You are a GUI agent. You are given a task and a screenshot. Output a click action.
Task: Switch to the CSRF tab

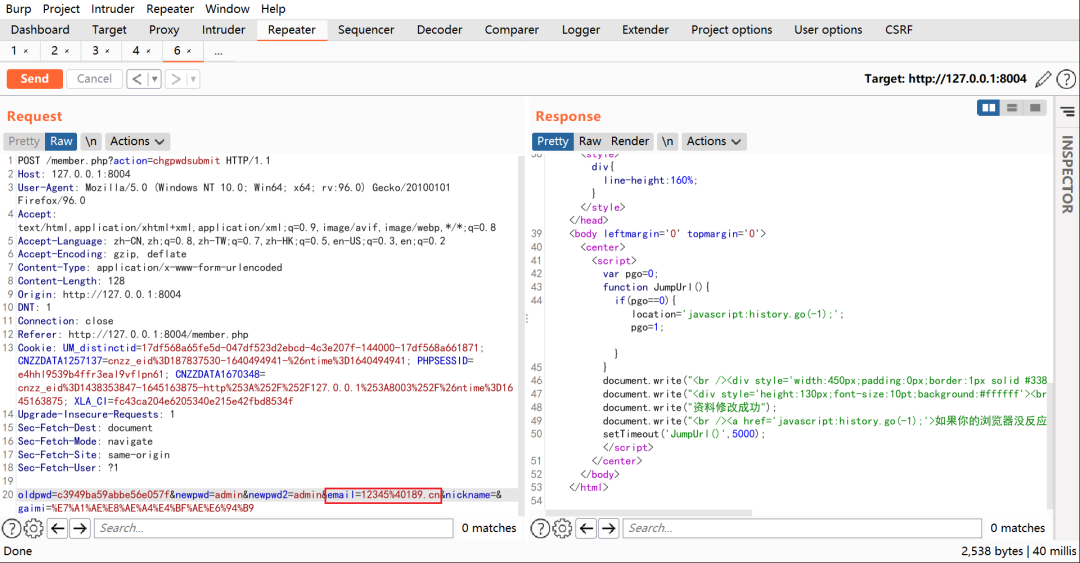pos(899,30)
